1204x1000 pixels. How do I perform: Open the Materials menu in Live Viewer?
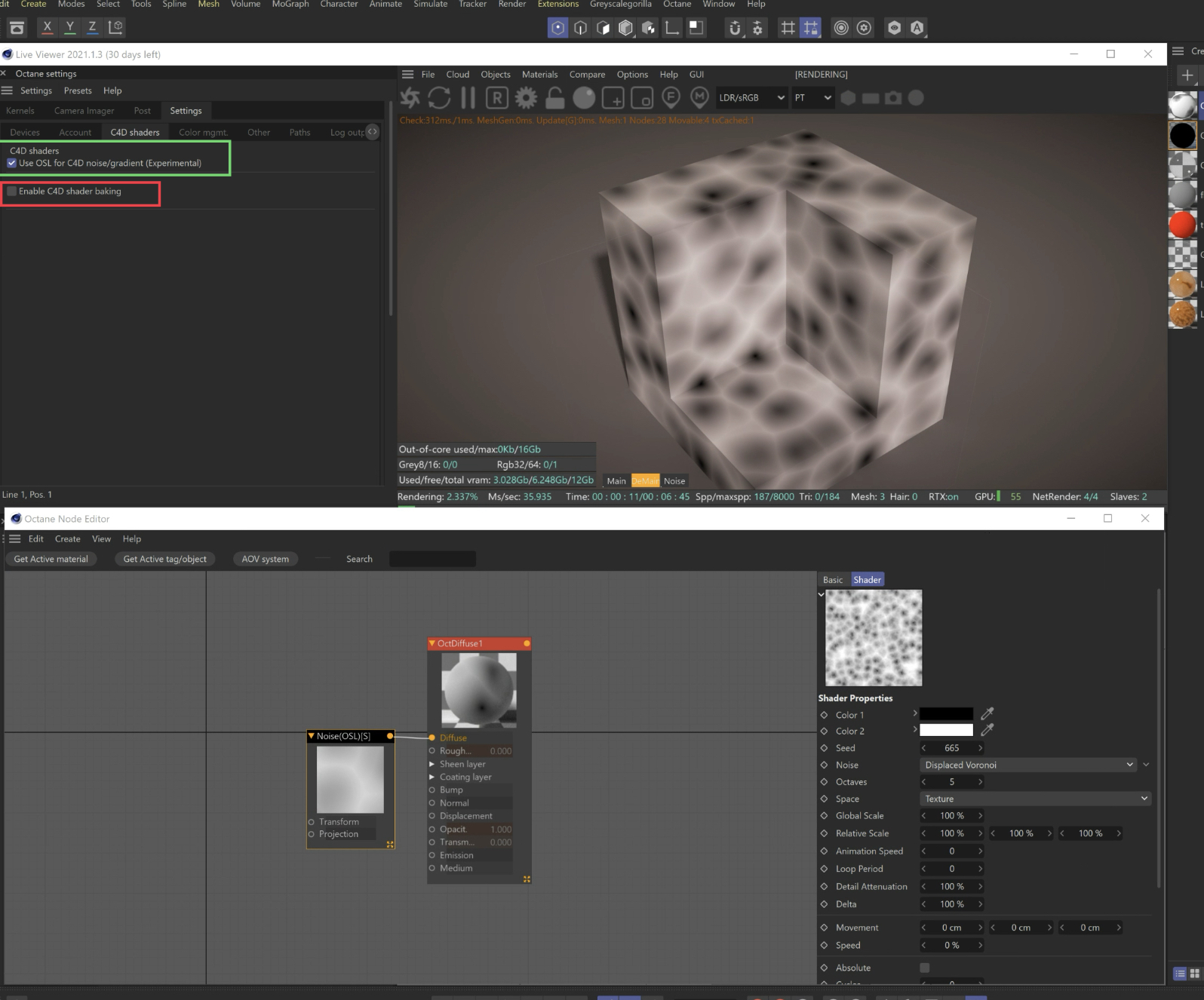(x=539, y=75)
